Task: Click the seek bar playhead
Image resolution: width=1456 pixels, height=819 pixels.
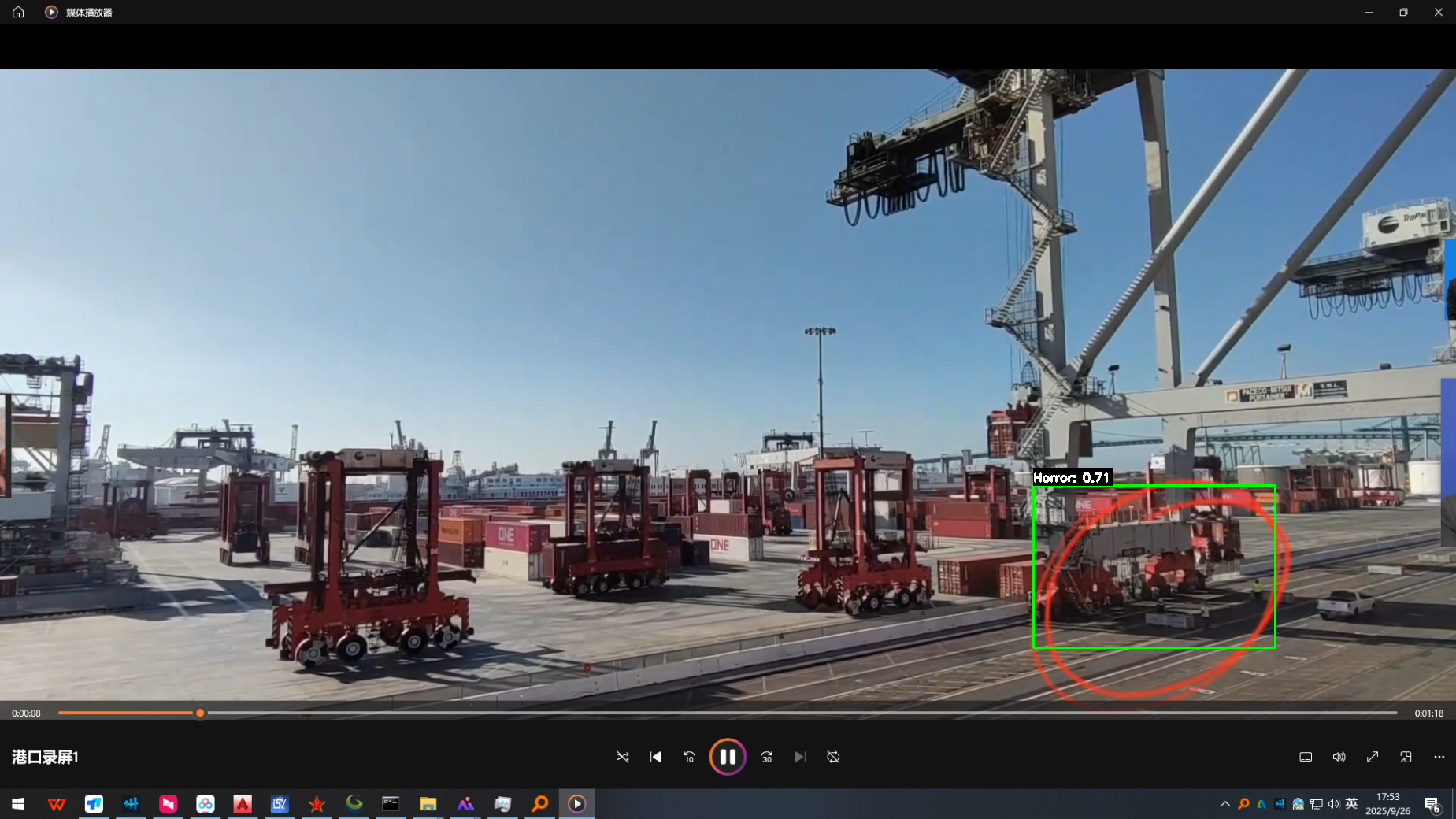Action: [x=200, y=713]
